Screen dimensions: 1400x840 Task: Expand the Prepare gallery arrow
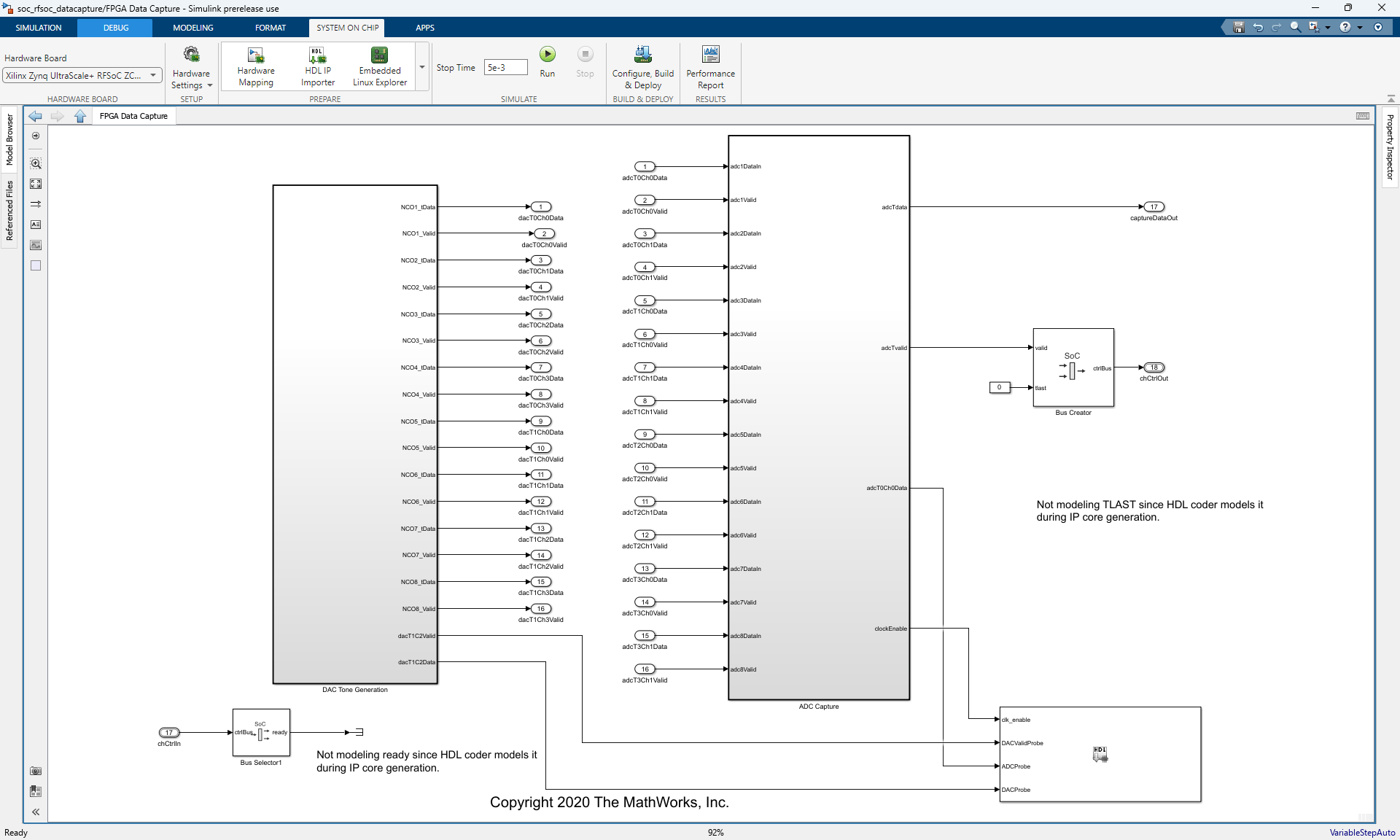tap(422, 67)
